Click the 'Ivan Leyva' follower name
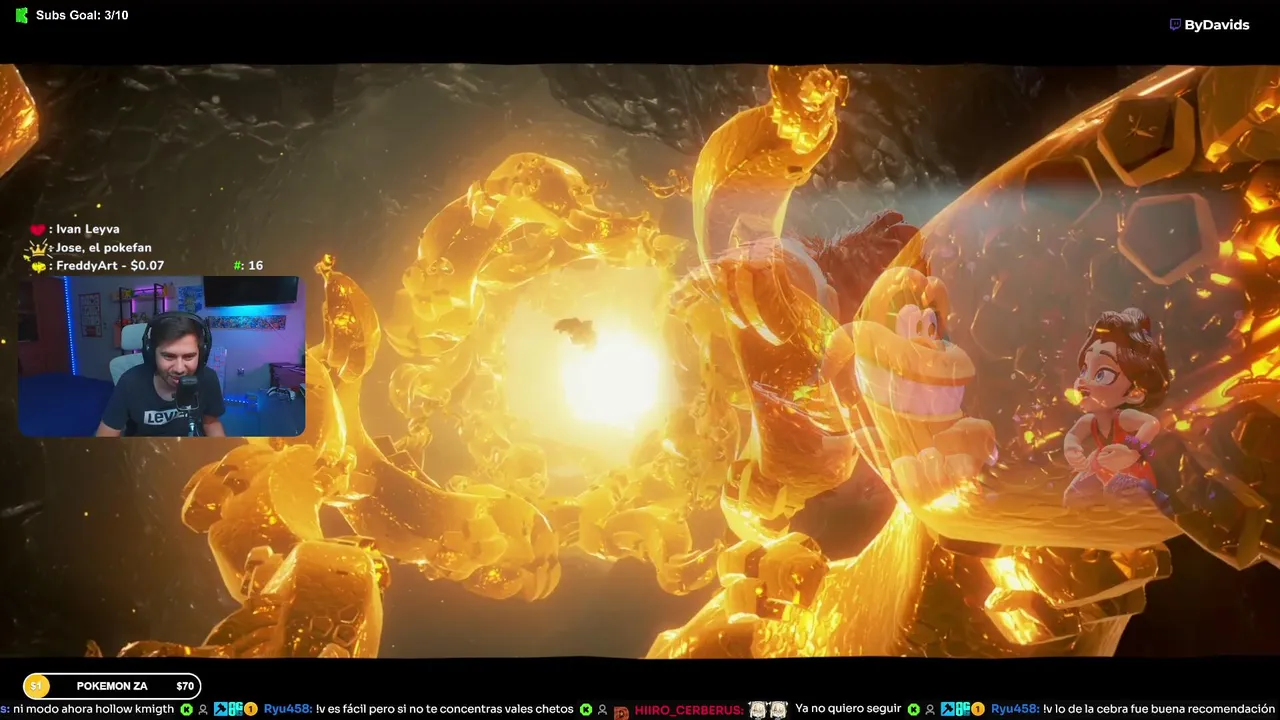 [88, 229]
